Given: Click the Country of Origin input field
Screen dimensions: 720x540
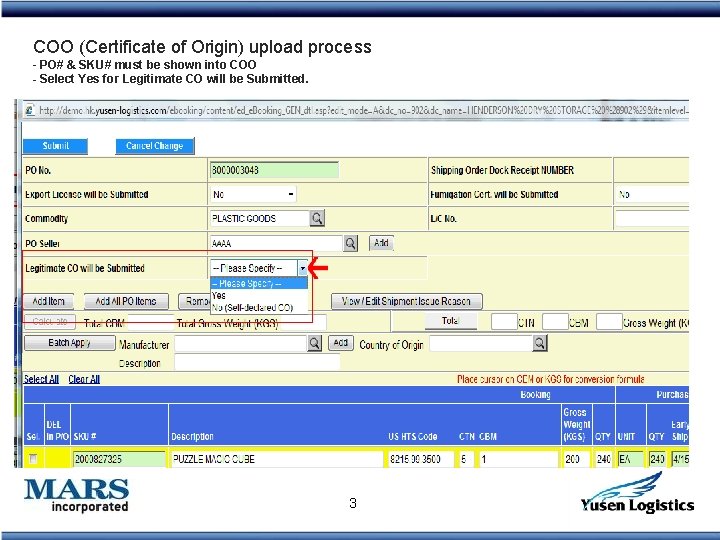Looking at the screenshot, I should 481,343.
